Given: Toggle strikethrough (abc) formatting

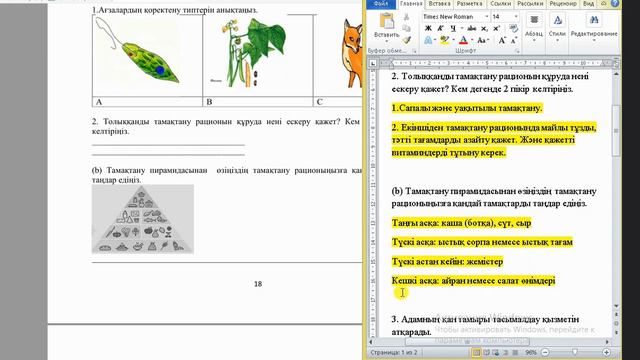Looking at the screenshot, I should (471, 28).
